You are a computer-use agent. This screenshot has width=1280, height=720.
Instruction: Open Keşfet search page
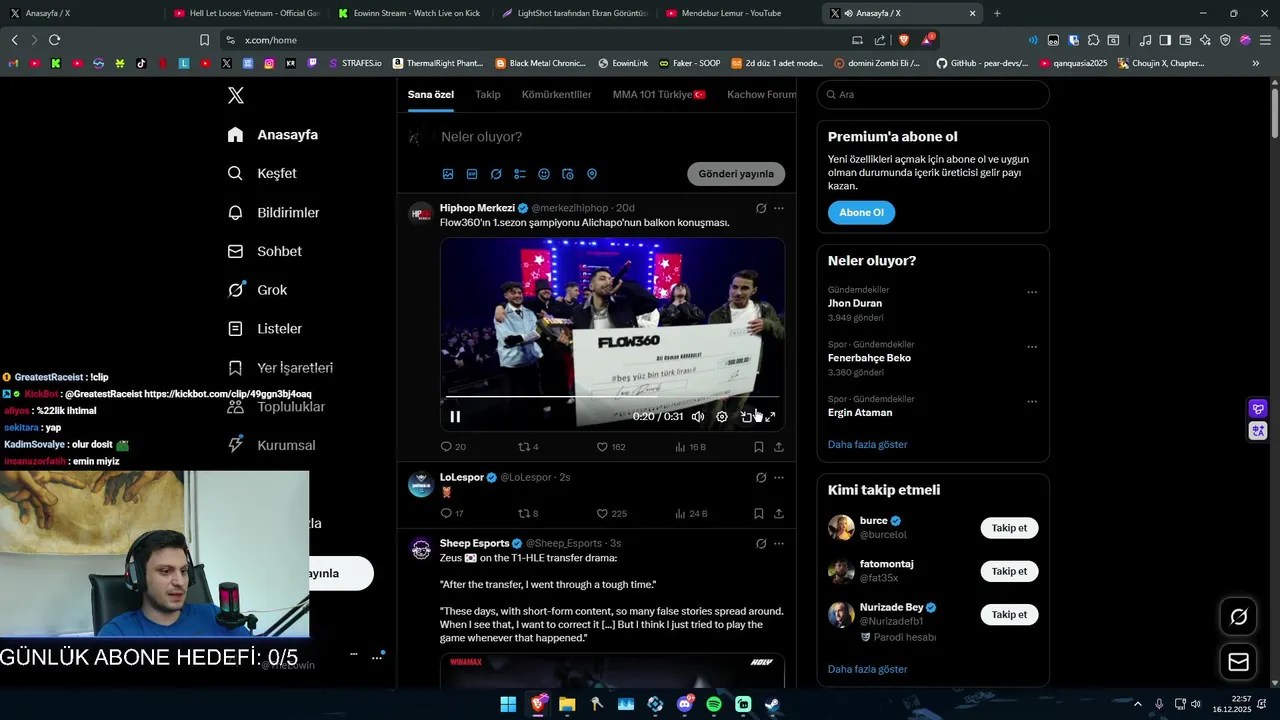tap(263, 173)
